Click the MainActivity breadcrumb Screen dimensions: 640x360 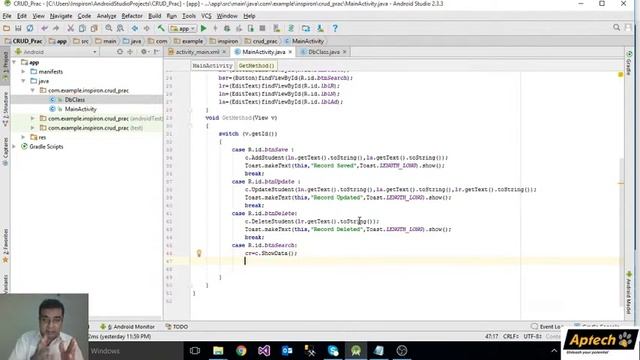pos(304,41)
